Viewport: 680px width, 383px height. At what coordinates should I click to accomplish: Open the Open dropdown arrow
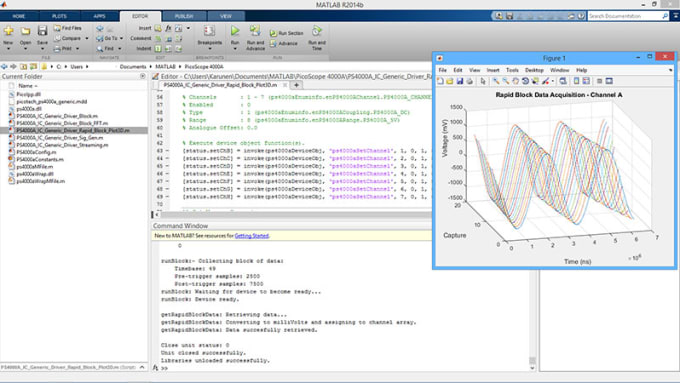[25, 49]
